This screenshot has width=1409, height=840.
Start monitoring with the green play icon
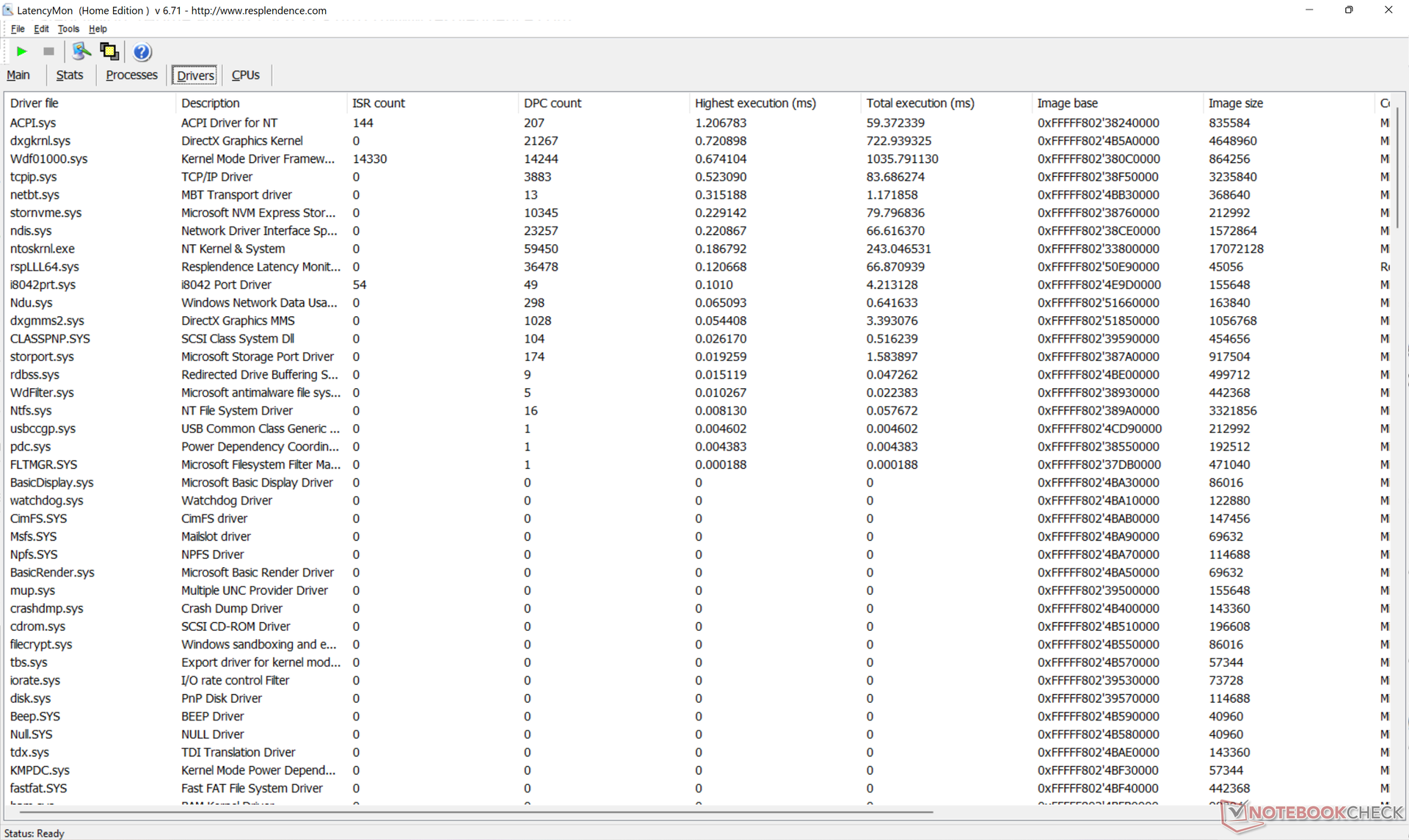pyautogui.click(x=22, y=51)
